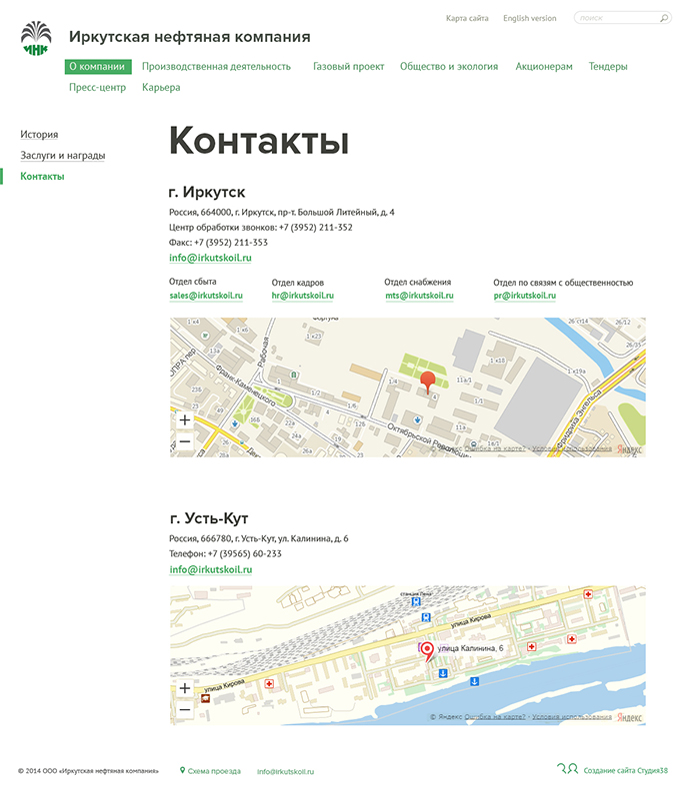Open История in the sidebar
Screen dimensions: 700x790
click(39, 135)
